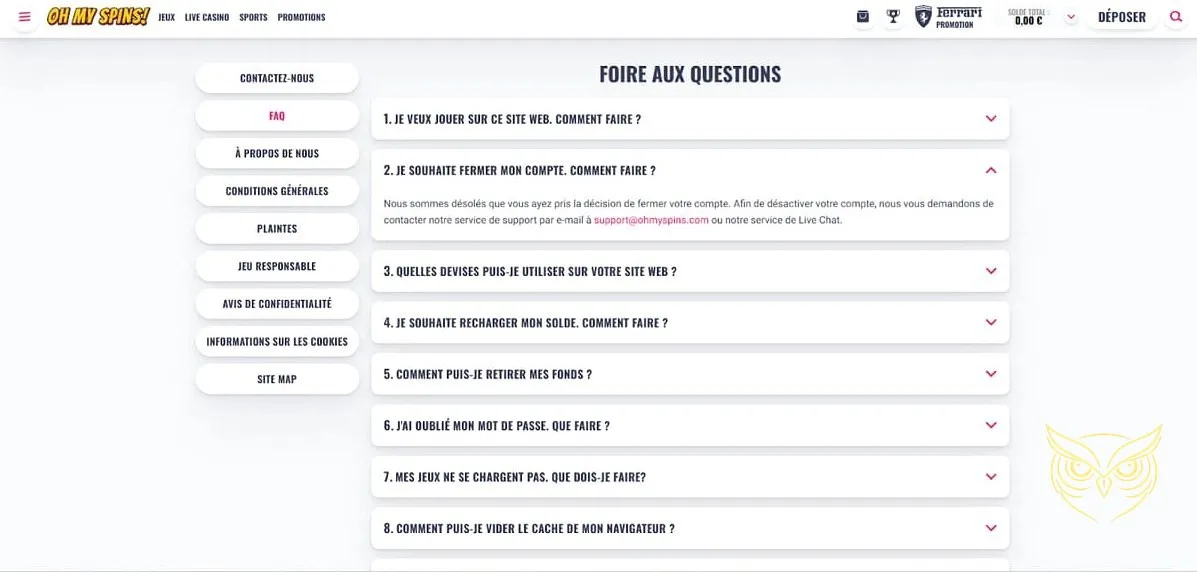Open the Sports menu item
This screenshot has height=572, width=1197.
[x=253, y=17]
